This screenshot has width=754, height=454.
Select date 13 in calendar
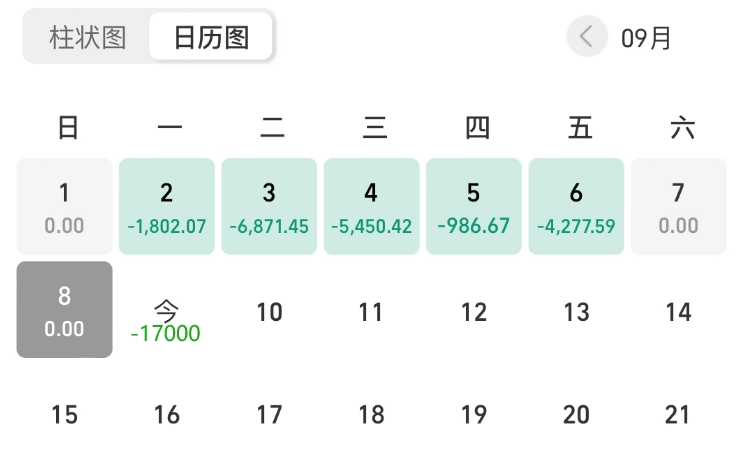pos(577,312)
